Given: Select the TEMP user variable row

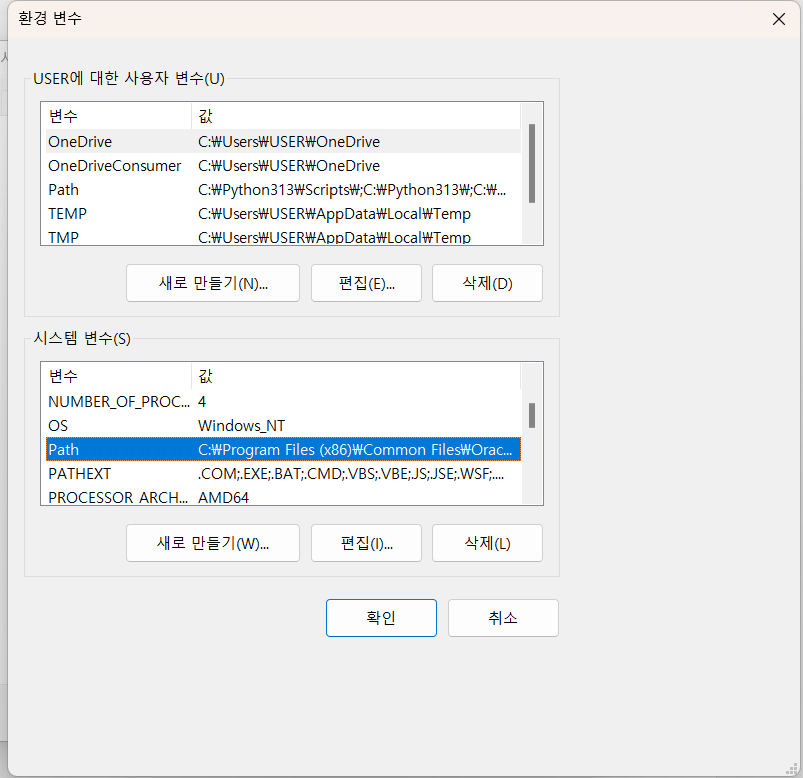Looking at the screenshot, I should [x=283, y=214].
